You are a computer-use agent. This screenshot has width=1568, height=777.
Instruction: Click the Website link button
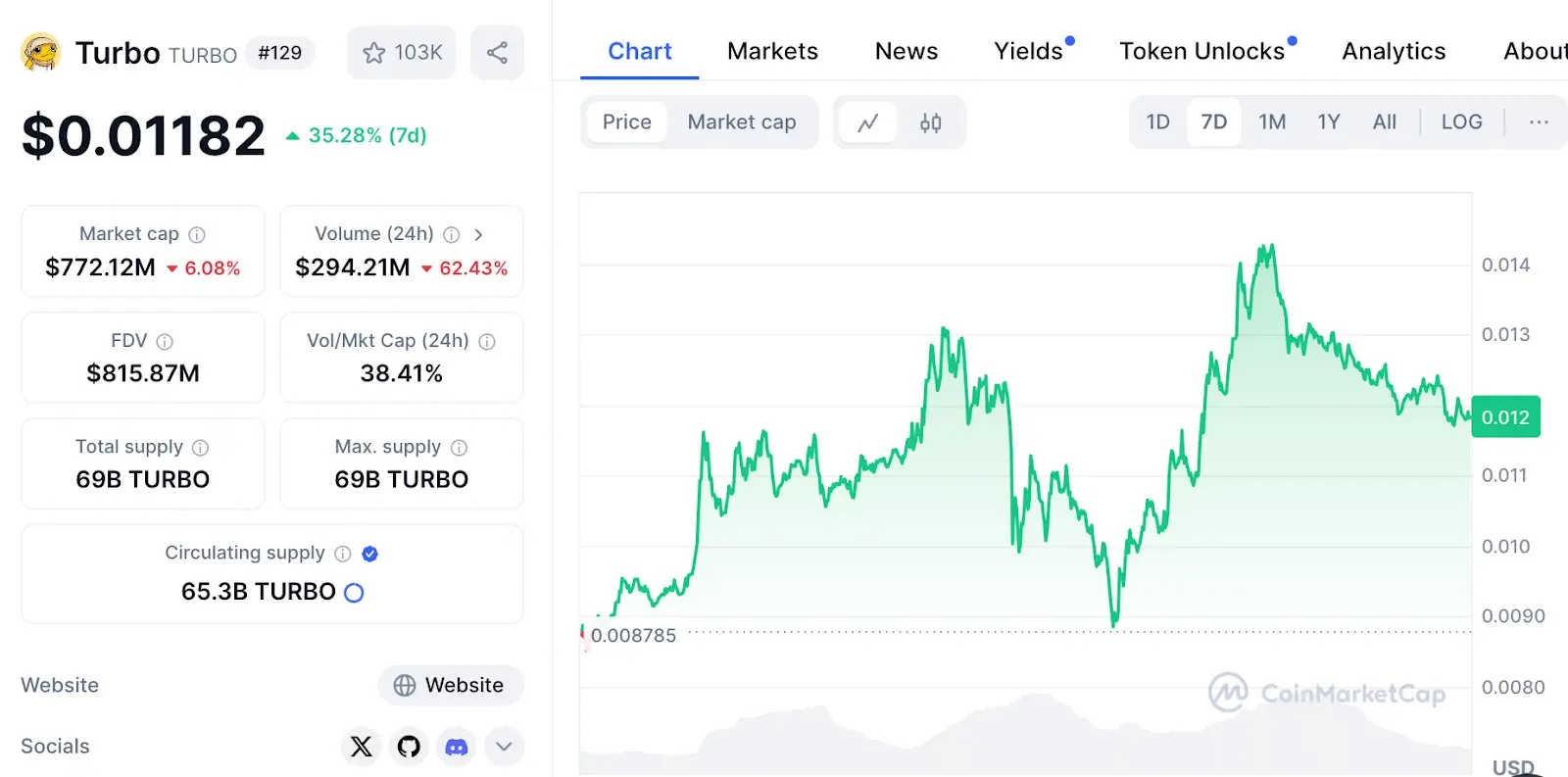(x=451, y=686)
